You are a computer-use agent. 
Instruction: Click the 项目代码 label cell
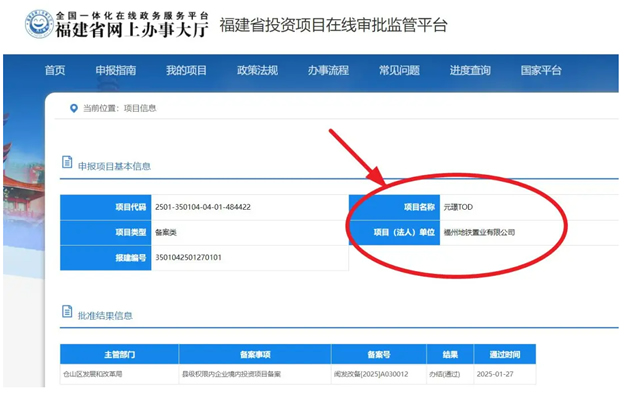pos(106,207)
